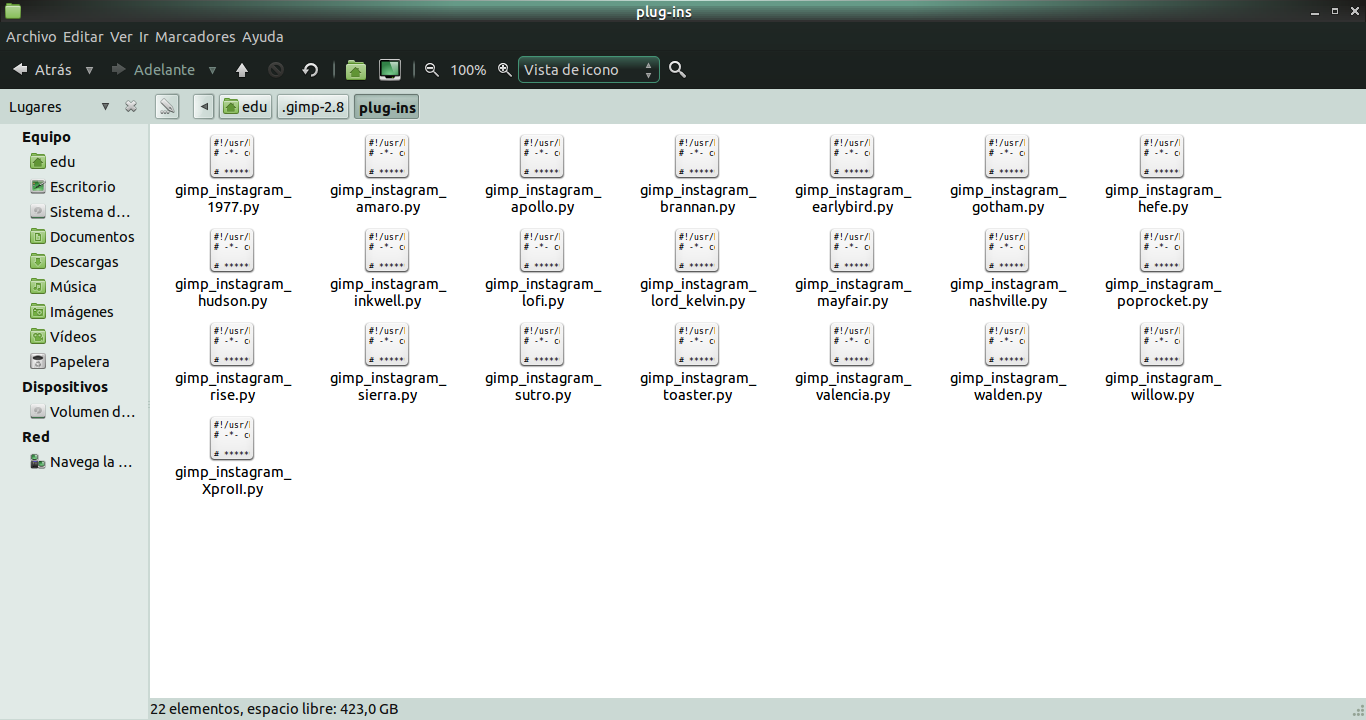Select the gimp_instagram_hudson.py file icon
This screenshot has height=720, width=1366.
click(x=232, y=251)
